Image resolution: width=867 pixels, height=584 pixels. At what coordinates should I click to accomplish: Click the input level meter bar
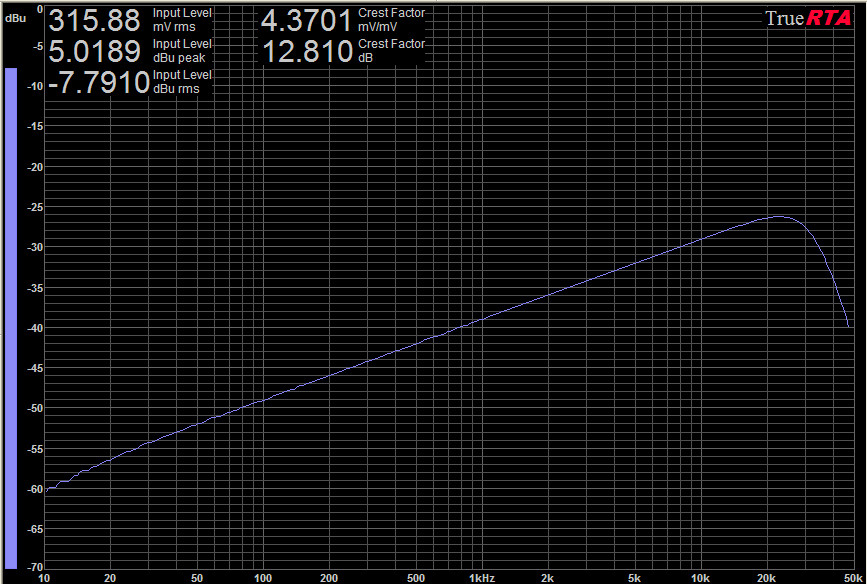pyautogui.click(x=11, y=318)
